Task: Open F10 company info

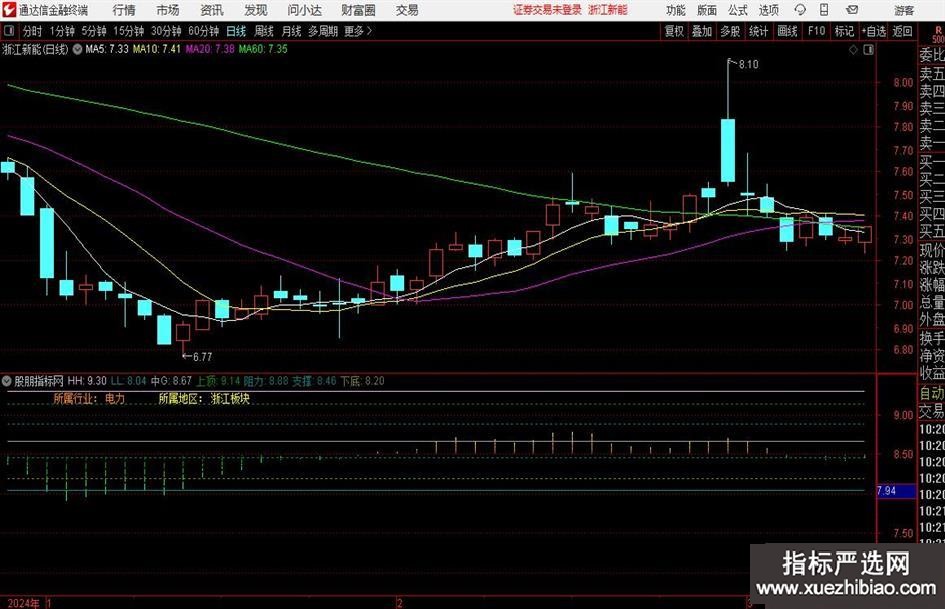Action: point(816,31)
